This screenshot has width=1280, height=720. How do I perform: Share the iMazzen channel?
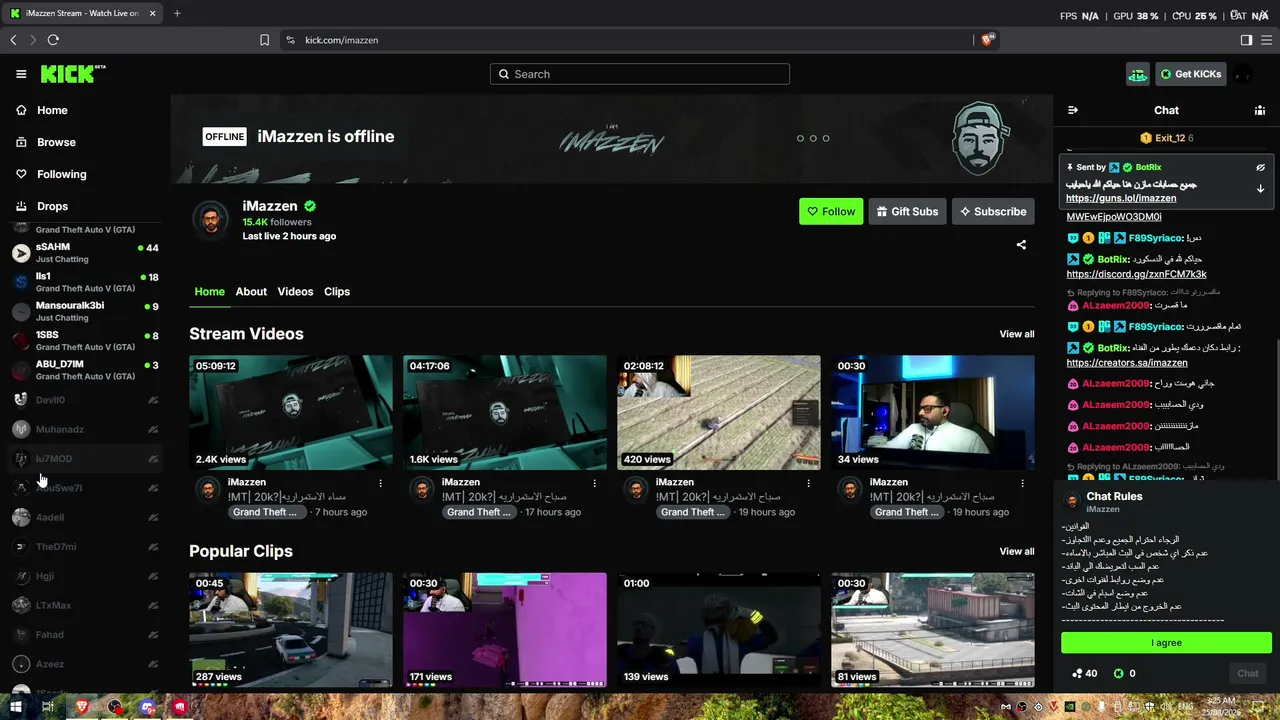point(1021,244)
